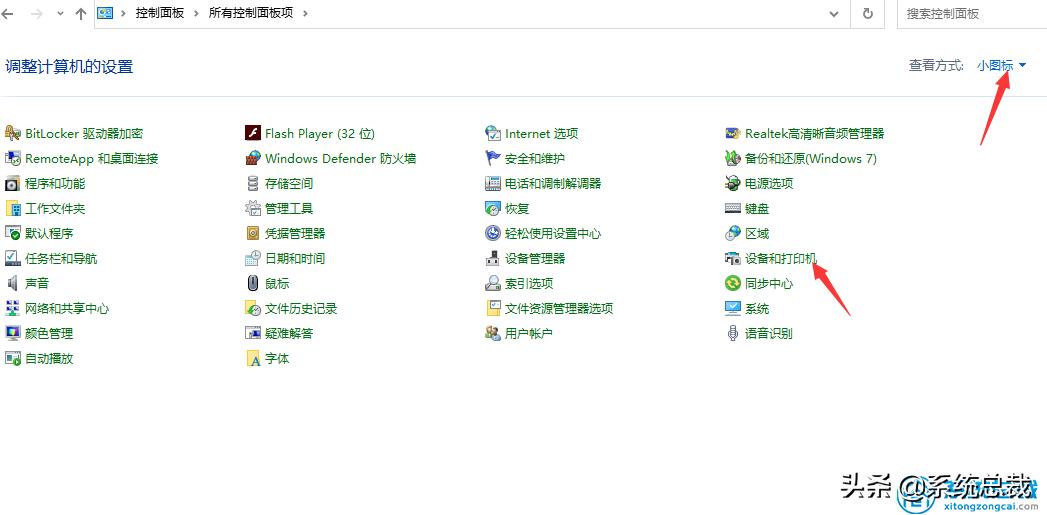Click the control panel icon in address bar

105,13
